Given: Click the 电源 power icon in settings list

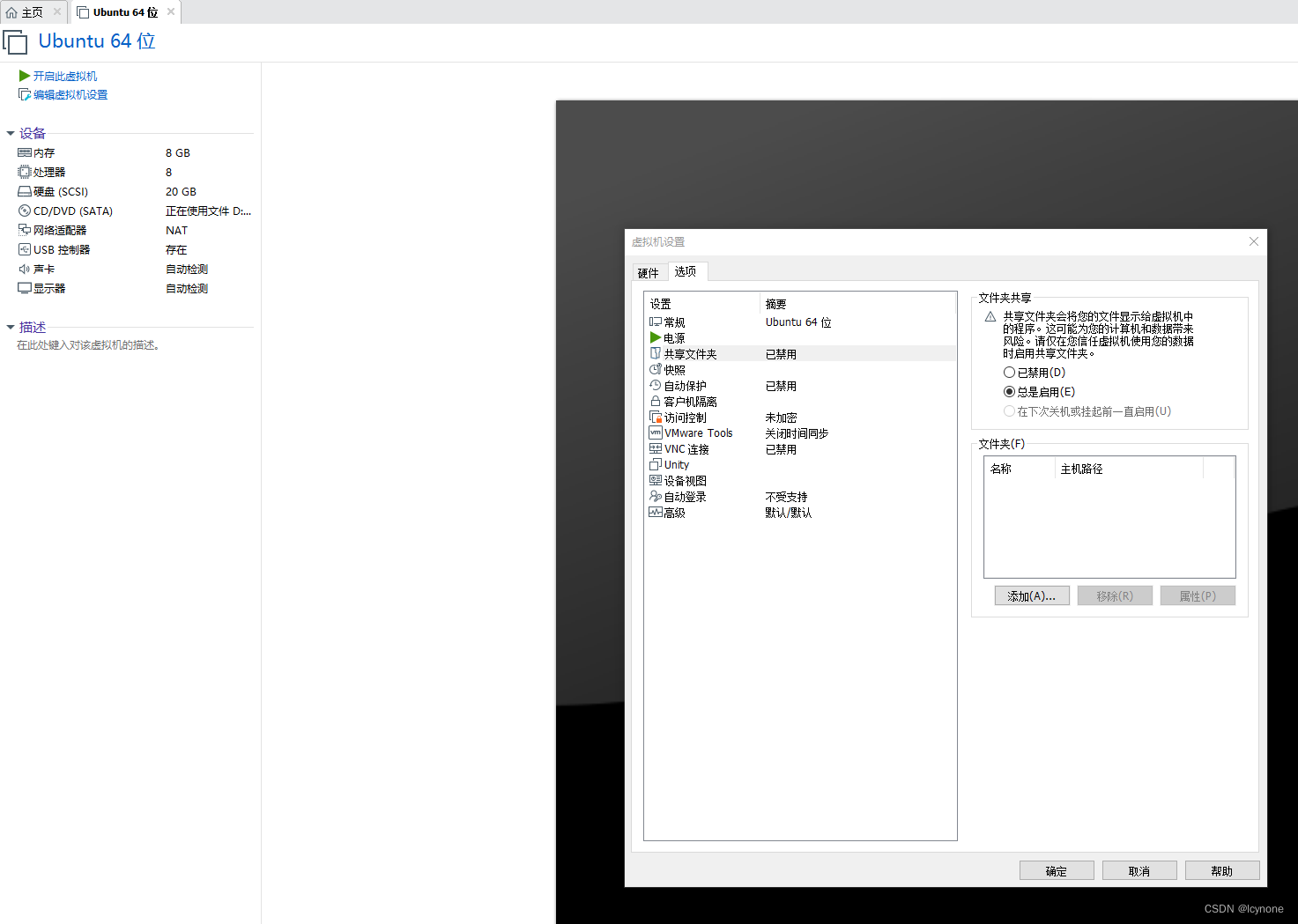Looking at the screenshot, I should (656, 337).
